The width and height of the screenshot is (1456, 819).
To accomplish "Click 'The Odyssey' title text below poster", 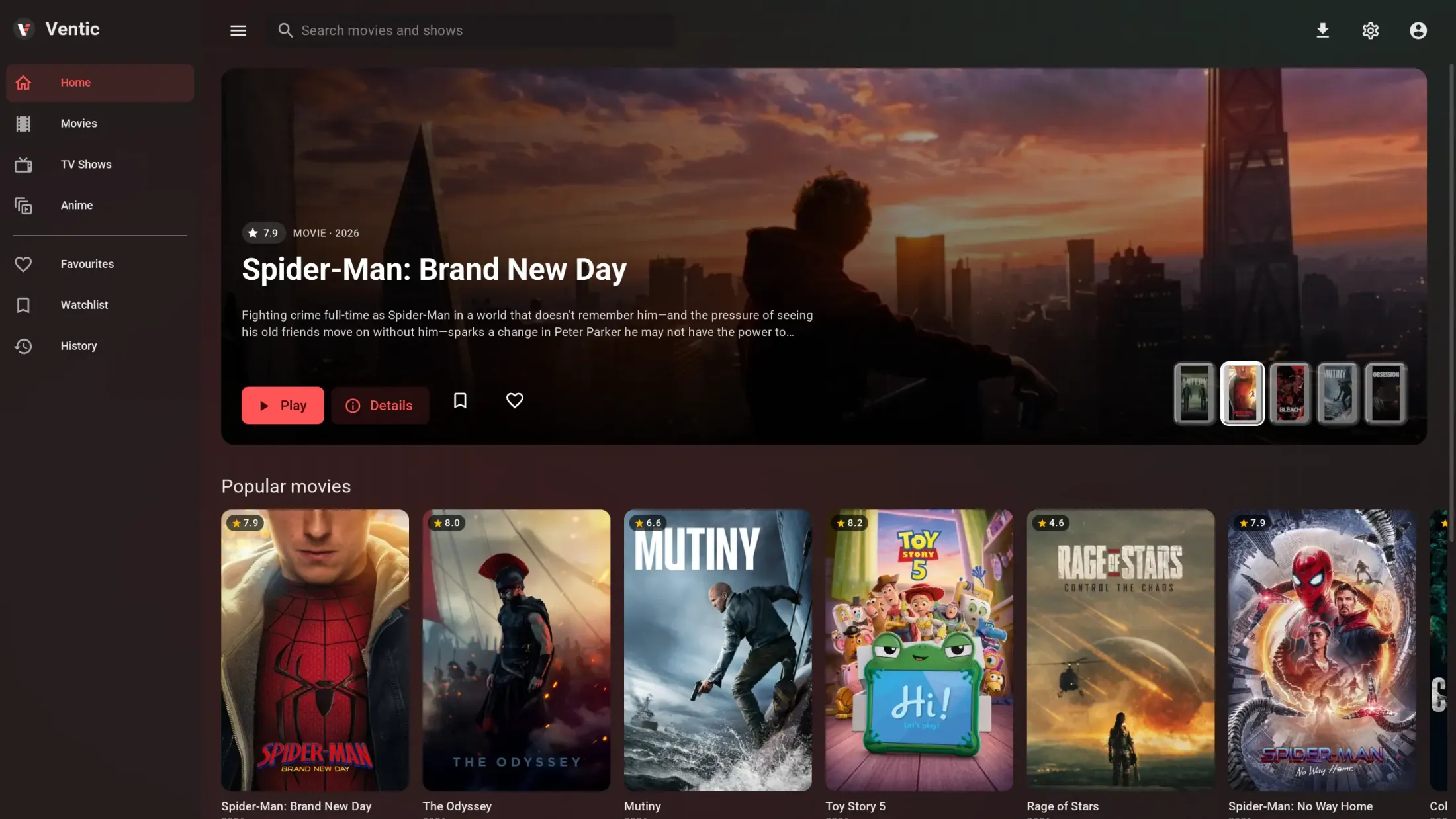I will [457, 806].
